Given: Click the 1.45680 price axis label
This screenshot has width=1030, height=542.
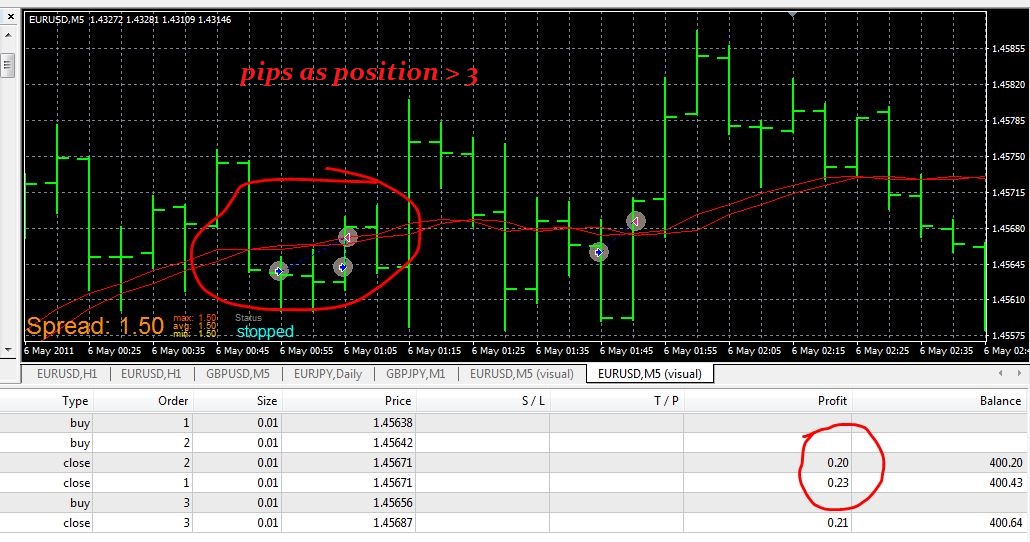Looking at the screenshot, I should point(1008,229).
